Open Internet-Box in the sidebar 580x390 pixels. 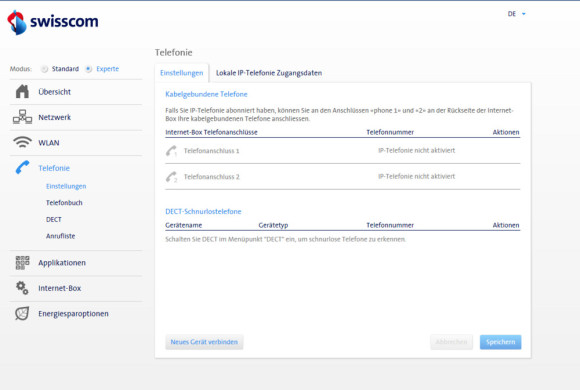click(x=60, y=288)
